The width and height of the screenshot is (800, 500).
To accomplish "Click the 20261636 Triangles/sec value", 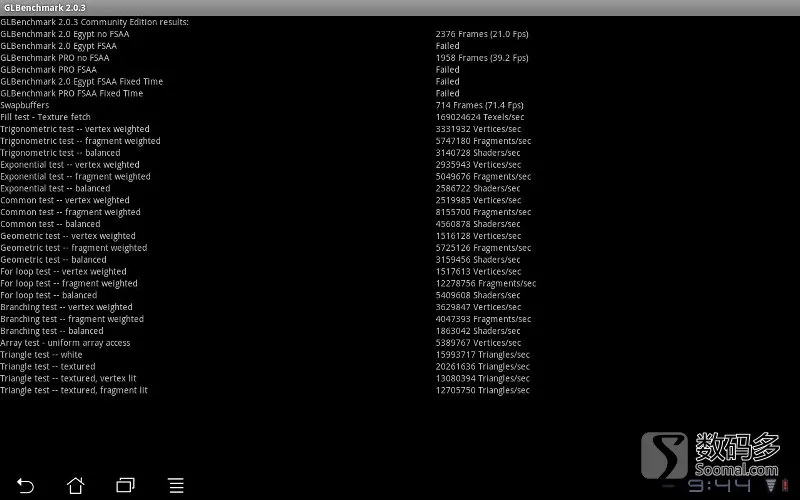I will pos(483,366).
